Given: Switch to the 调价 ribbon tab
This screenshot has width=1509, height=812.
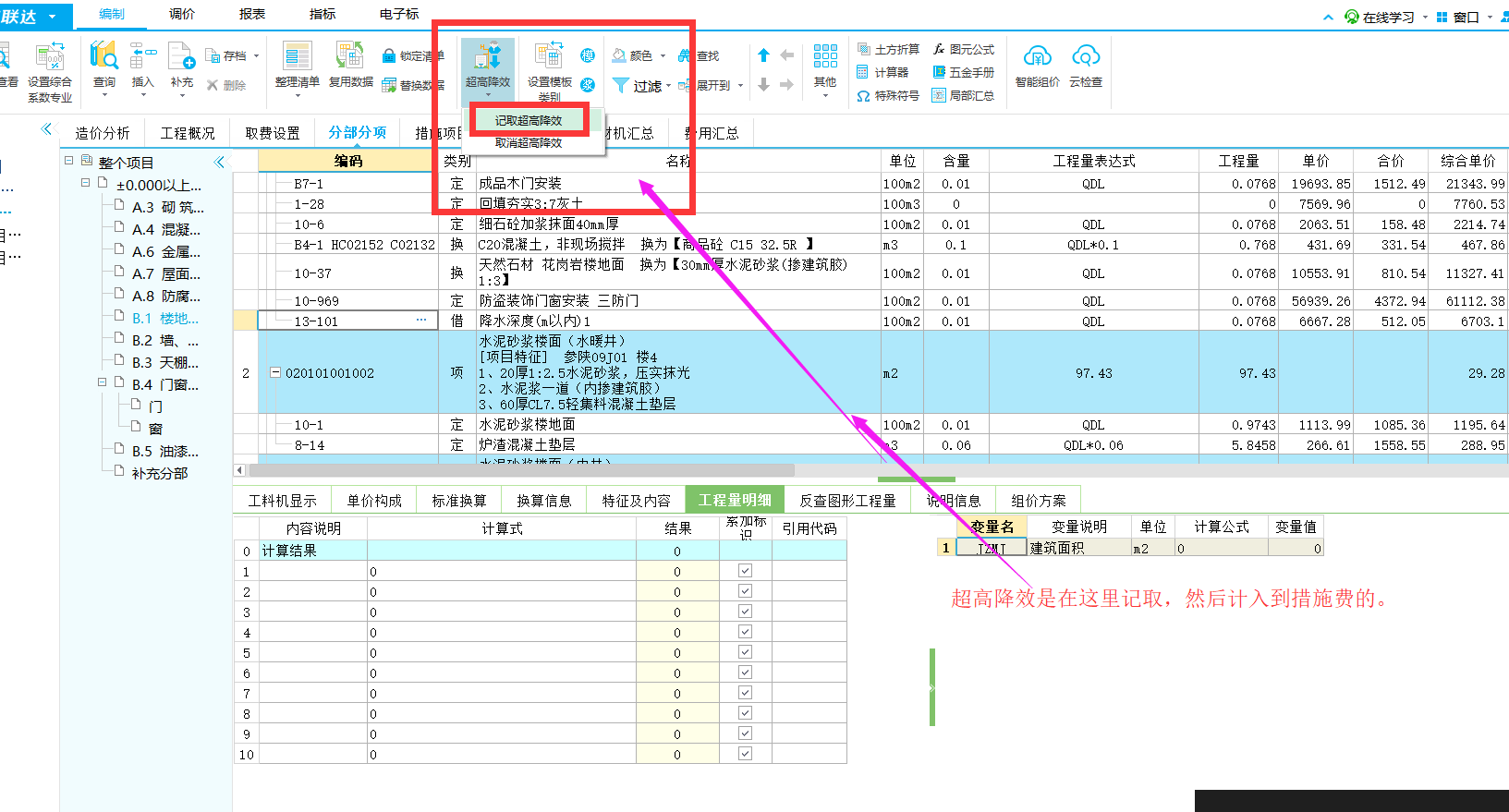Looking at the screenshot, I should (x=182, y=14).
